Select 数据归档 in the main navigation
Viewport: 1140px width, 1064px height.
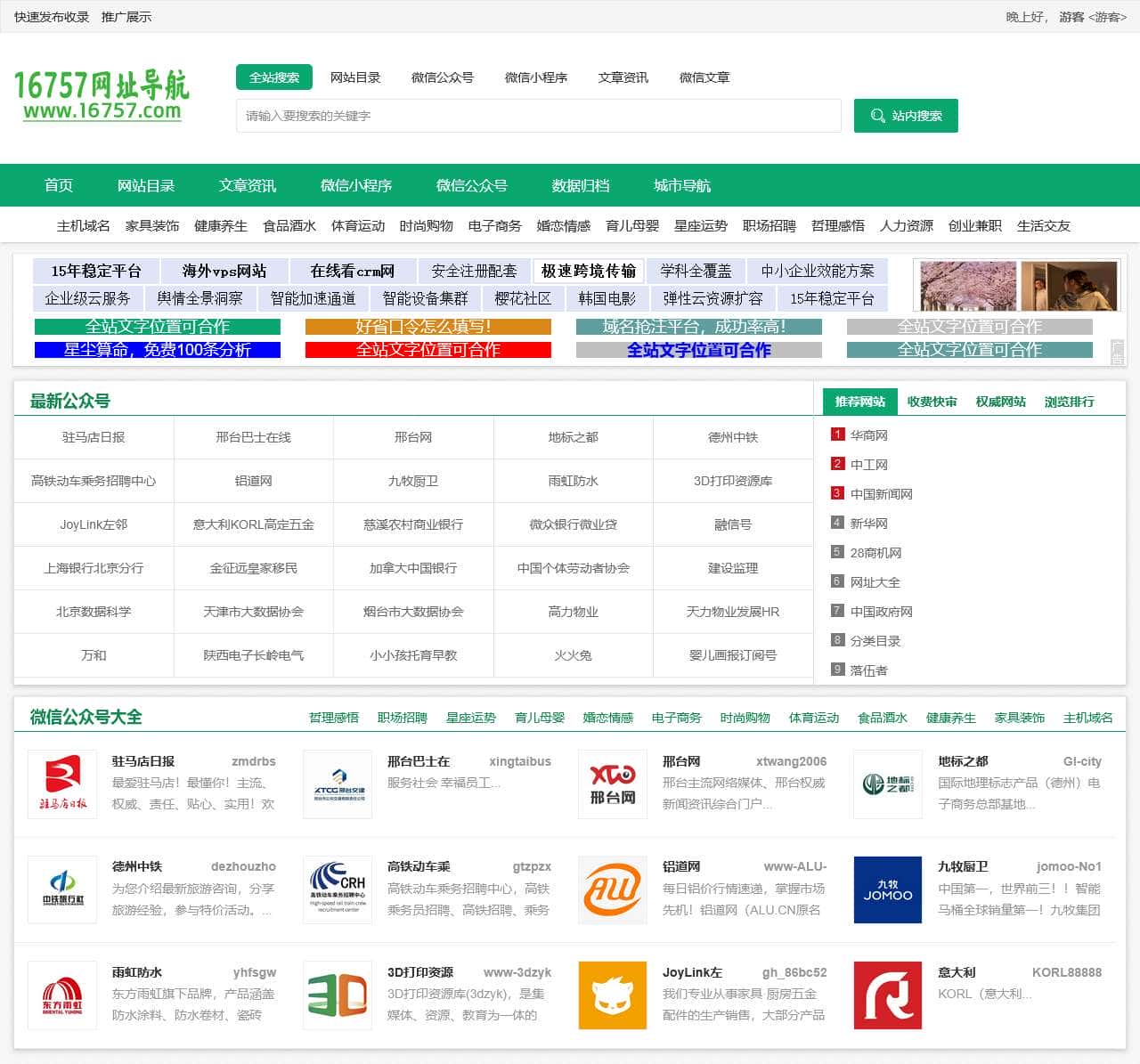577,185
